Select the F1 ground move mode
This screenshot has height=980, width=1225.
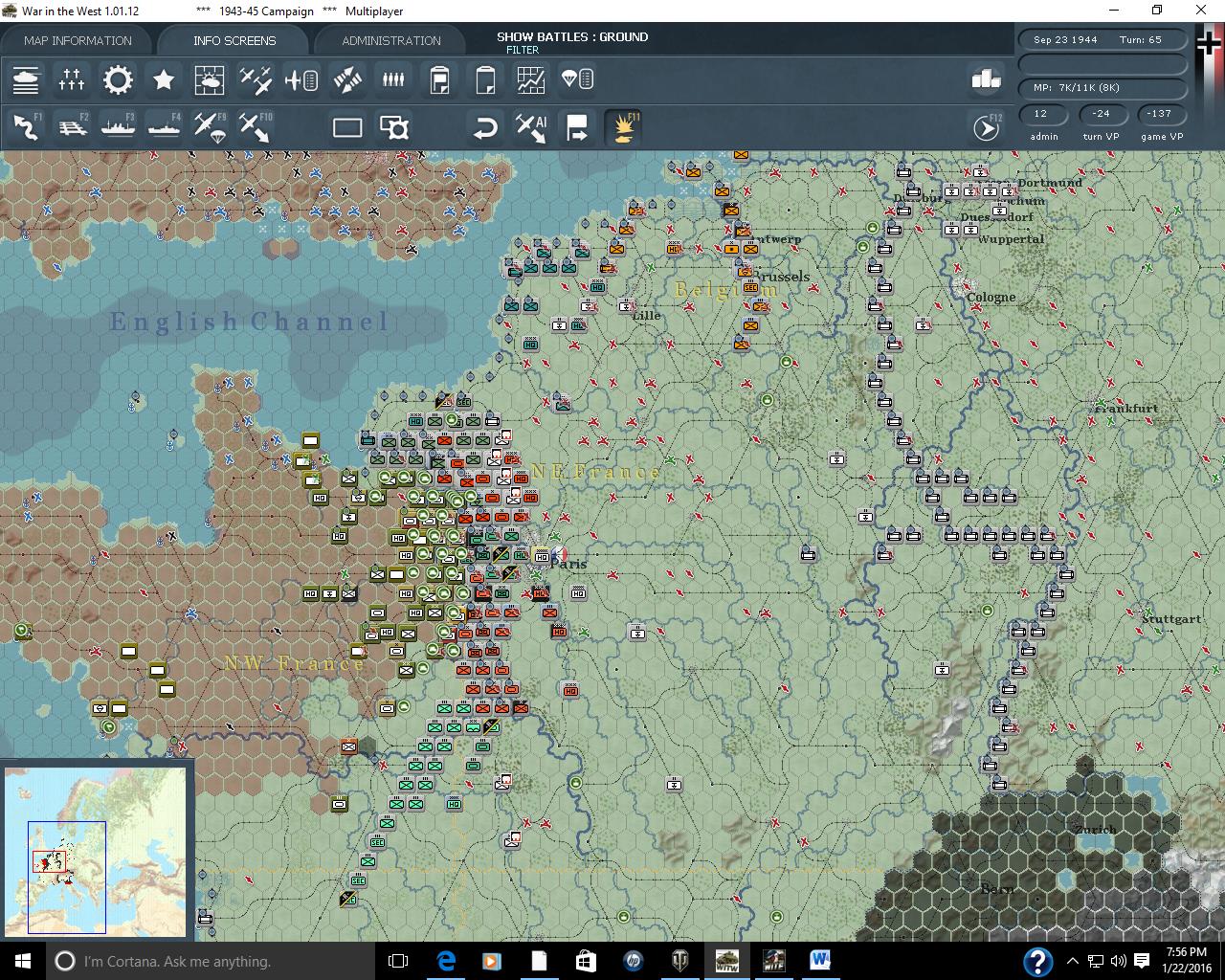pos(26,127)
